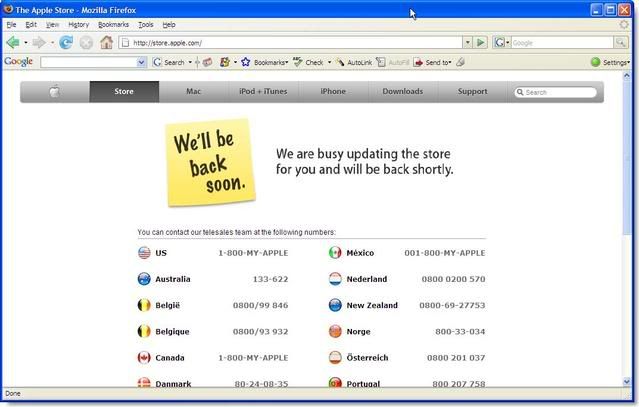Screen dimensions: 639x407
Task: Click the Nederland flag icon
Action: click(335, 279)
